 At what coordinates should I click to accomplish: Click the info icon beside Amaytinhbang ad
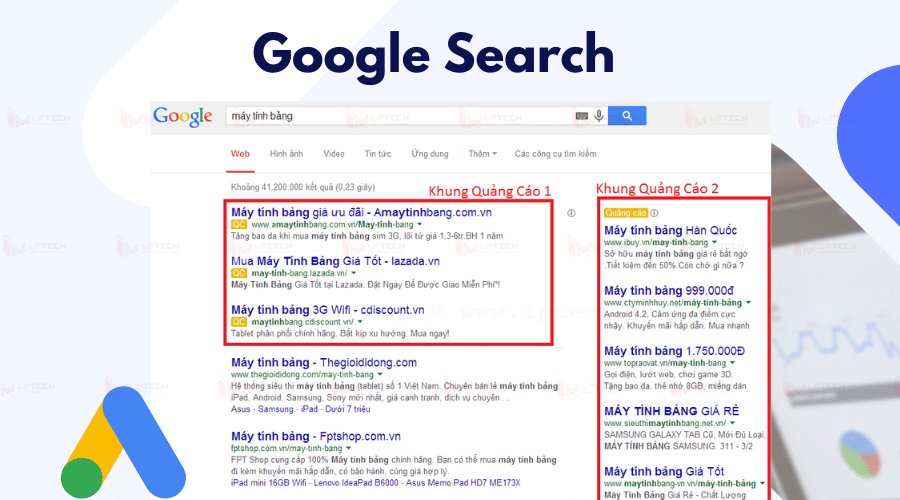coord(571,213)
